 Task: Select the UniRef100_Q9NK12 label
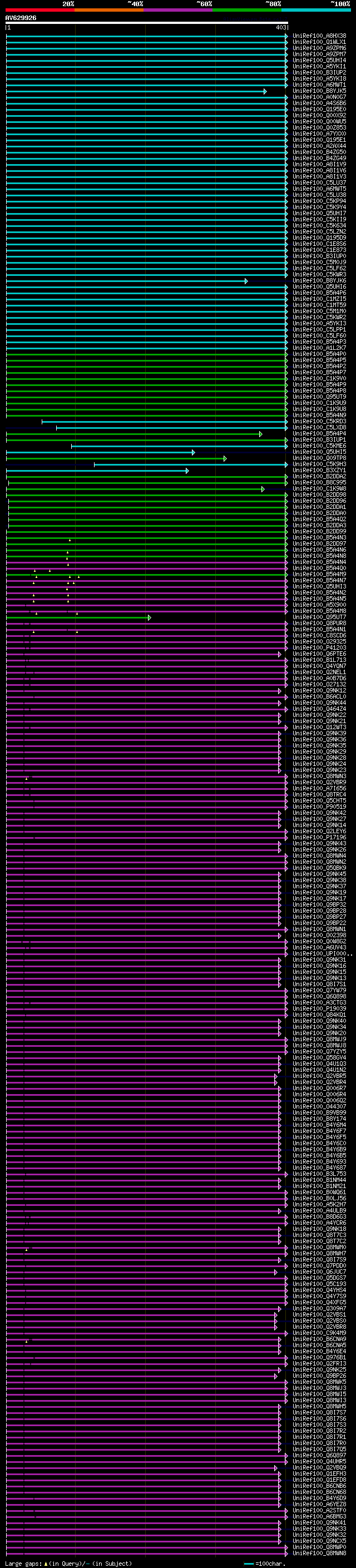tap(319, 691)
